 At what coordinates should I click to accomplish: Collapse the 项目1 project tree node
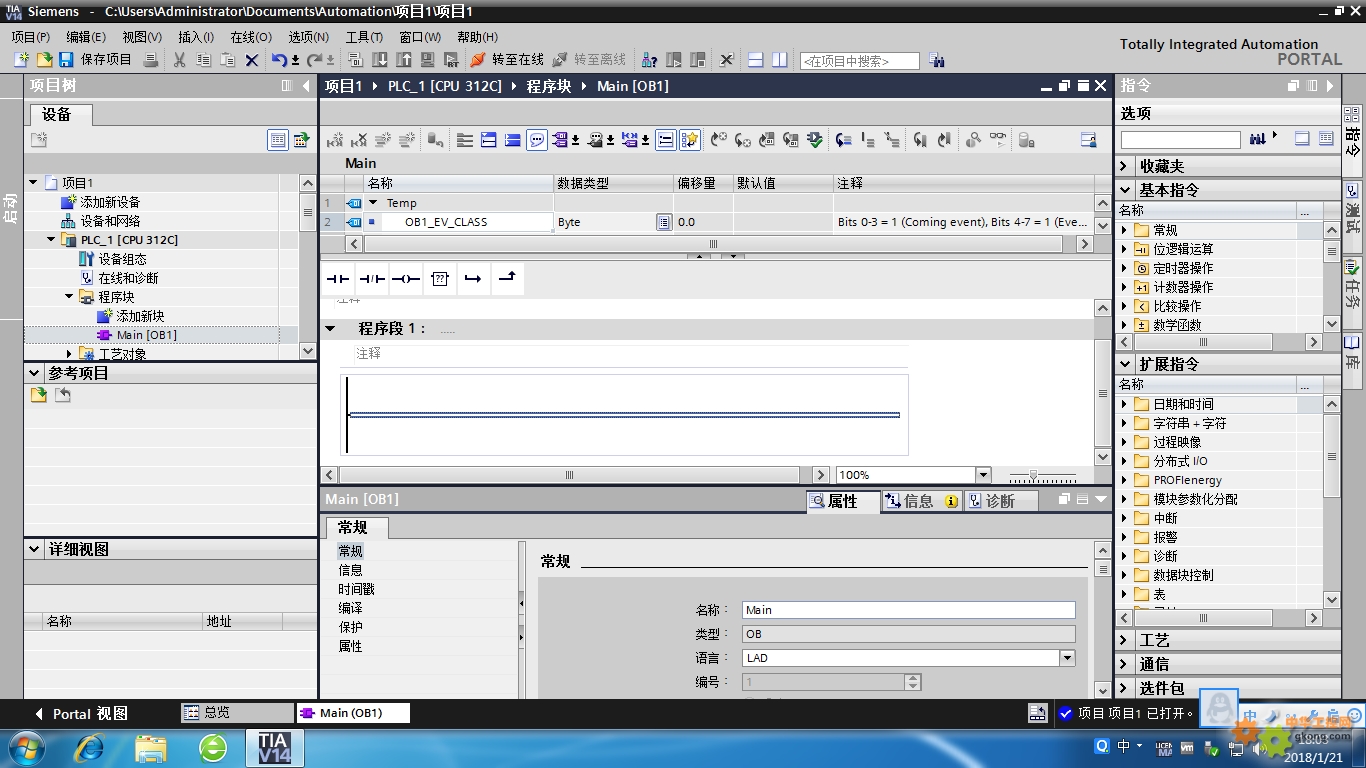[33, 183]
